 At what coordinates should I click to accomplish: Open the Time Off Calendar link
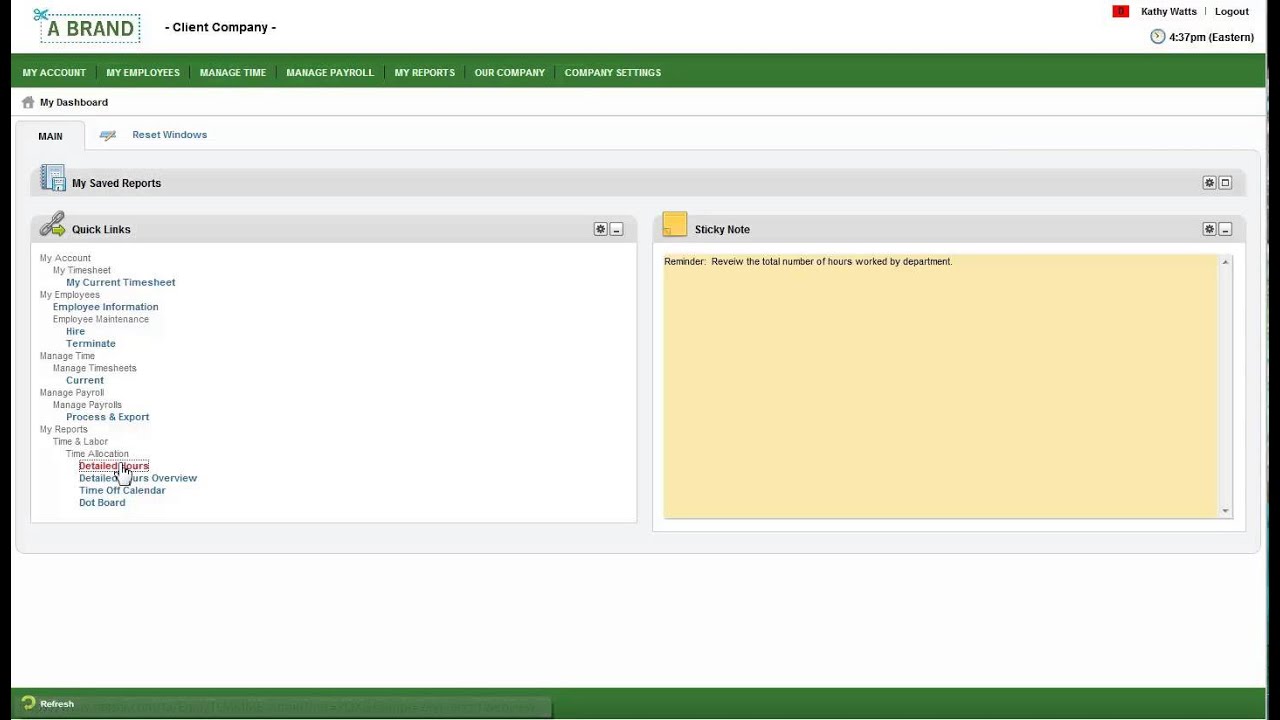click(x=122, y=490)
